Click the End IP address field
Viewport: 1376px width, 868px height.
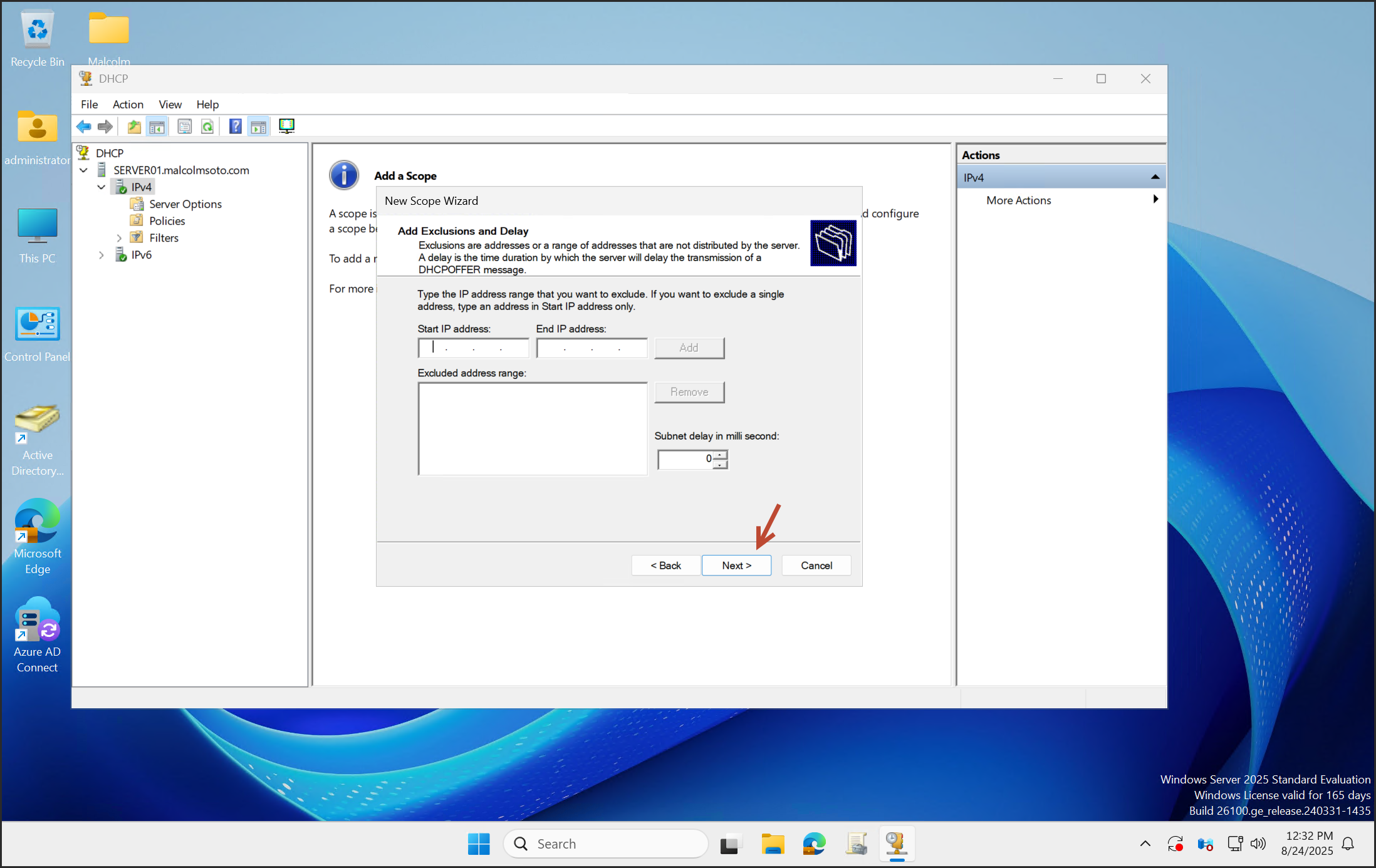[591, 348]
